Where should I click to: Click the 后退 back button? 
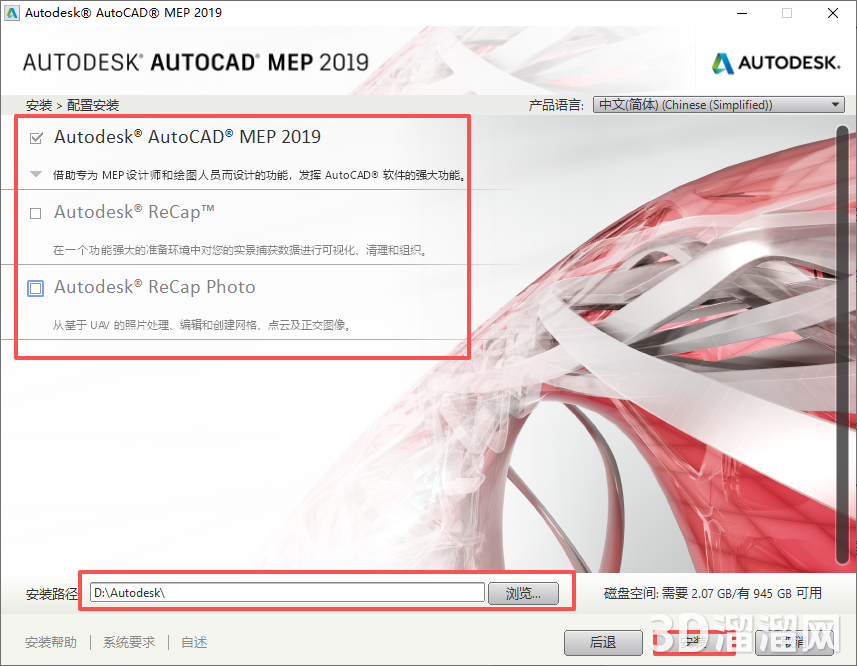coord(603,643)
